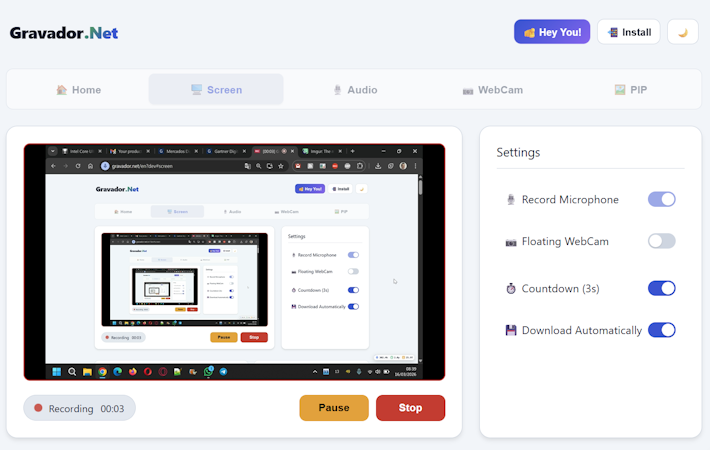The height and width of the screenshot is (450, 710).
Task: Go to the Home tab
Action: tap(78, 90)
